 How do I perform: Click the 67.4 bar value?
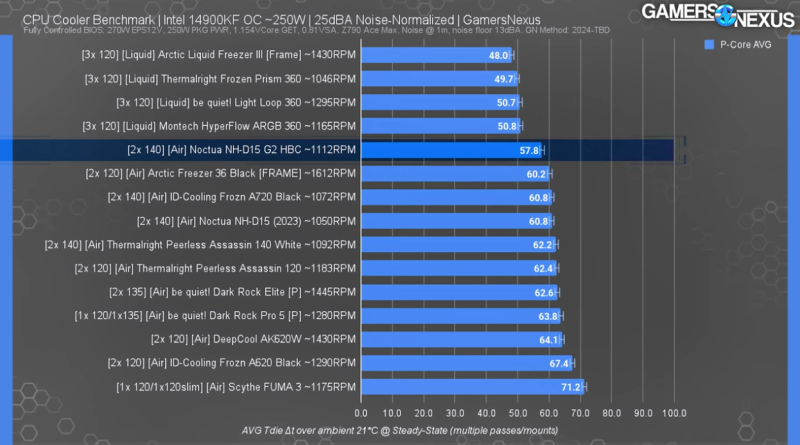click(x=559, y=363)
